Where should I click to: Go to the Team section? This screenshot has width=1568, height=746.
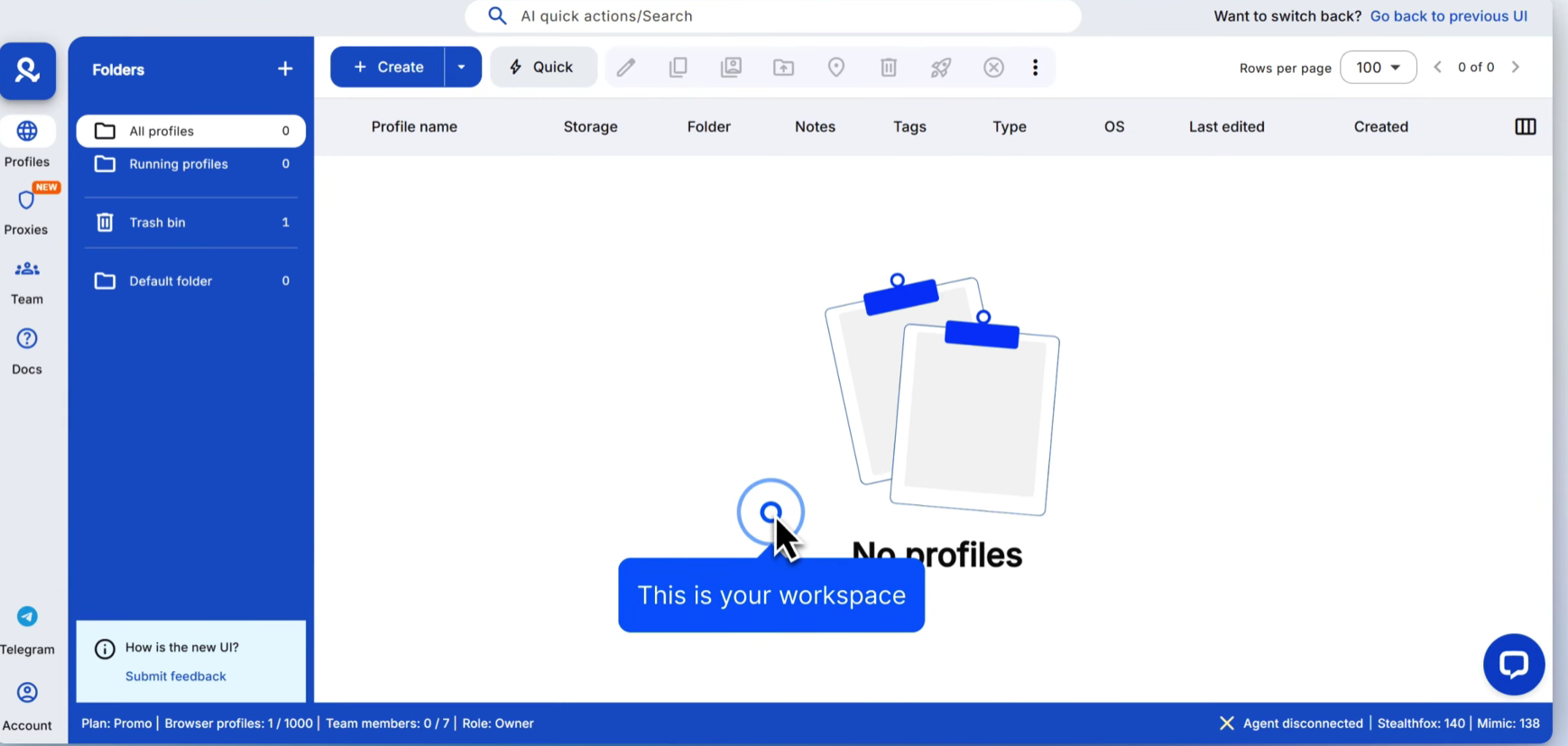(27, 281)
